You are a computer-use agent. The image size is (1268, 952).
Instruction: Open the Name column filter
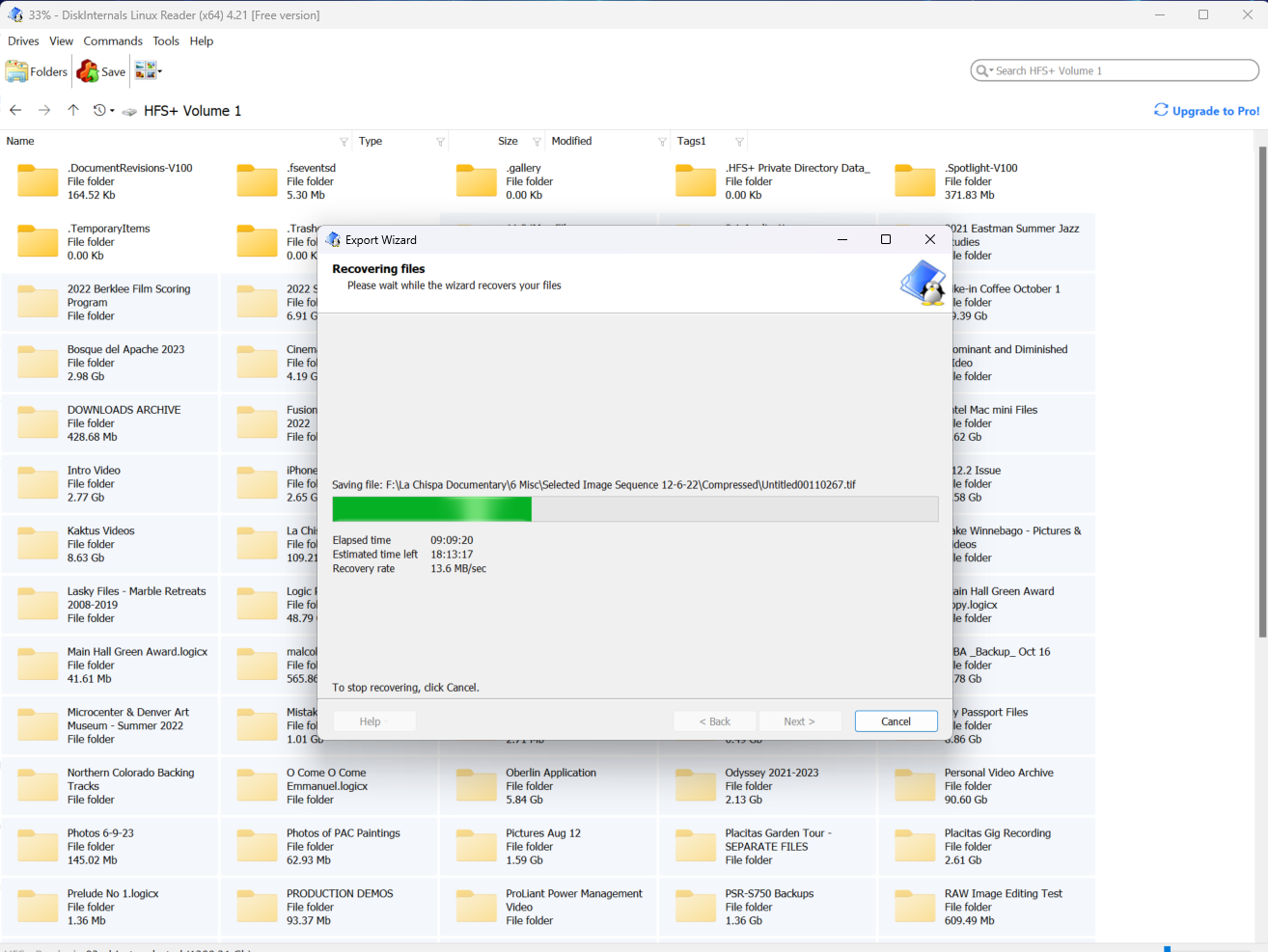[344, 142]
